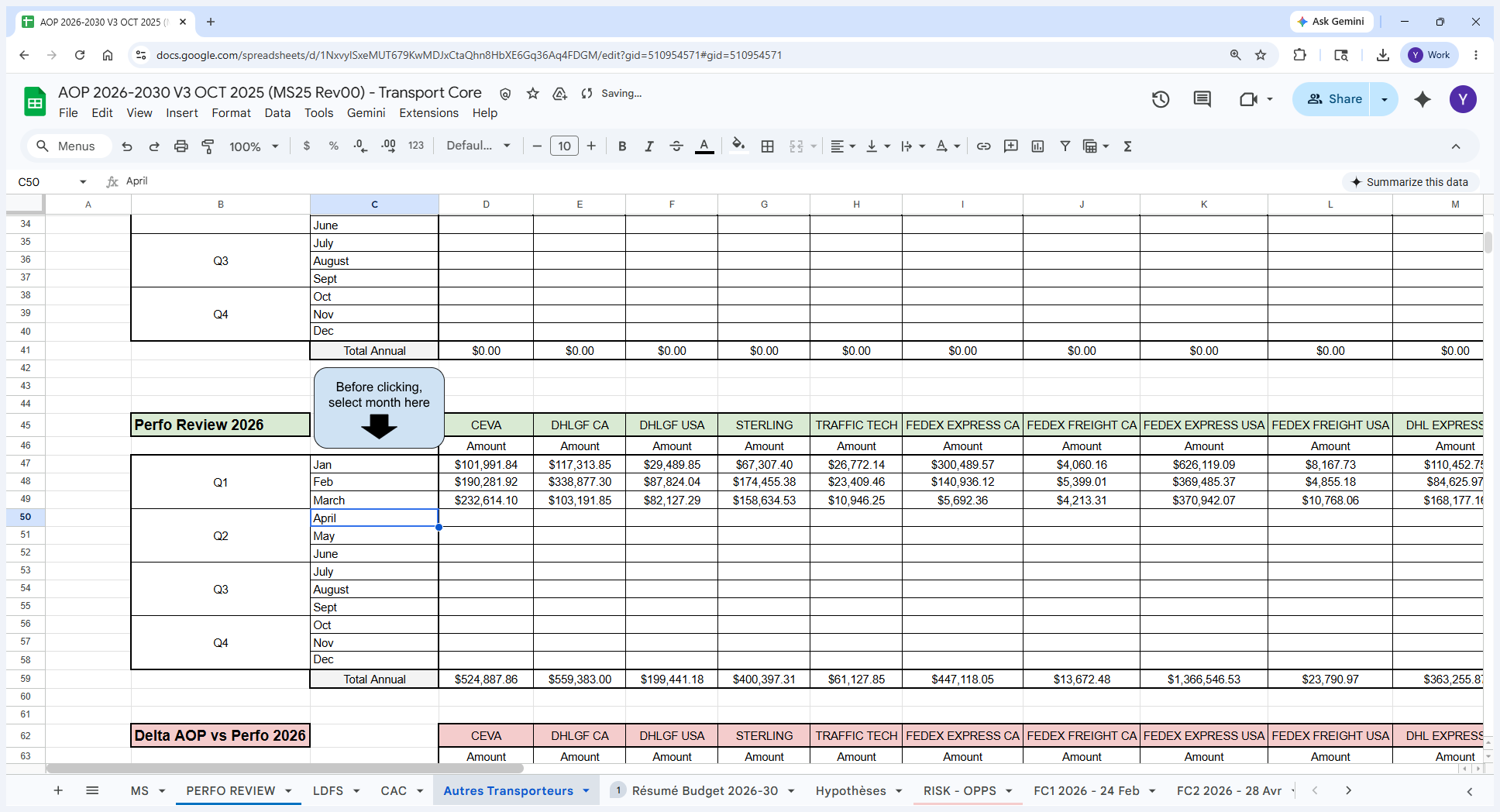The image size is (1500, 812).
Task: Toggle italic formatting
Action: (649, 146)
